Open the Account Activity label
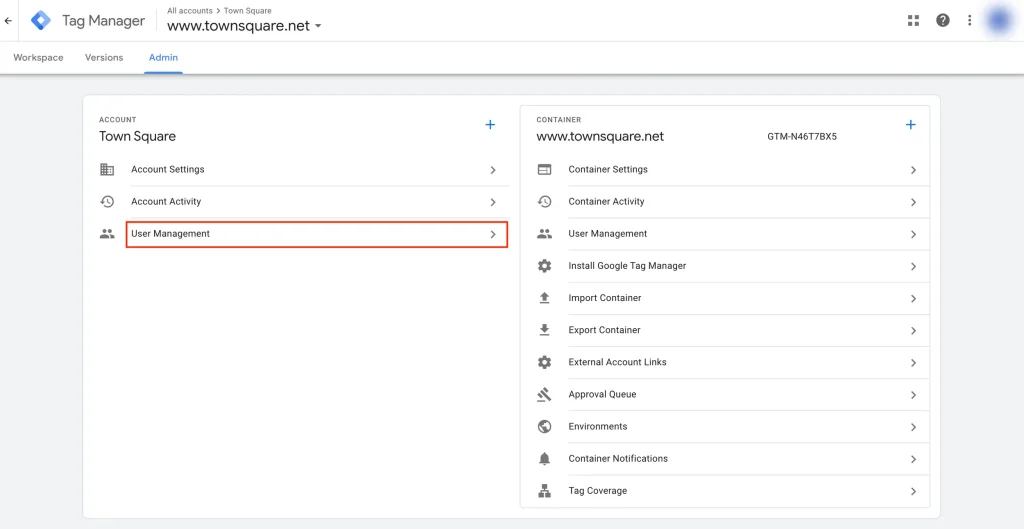 coord(166,201)
